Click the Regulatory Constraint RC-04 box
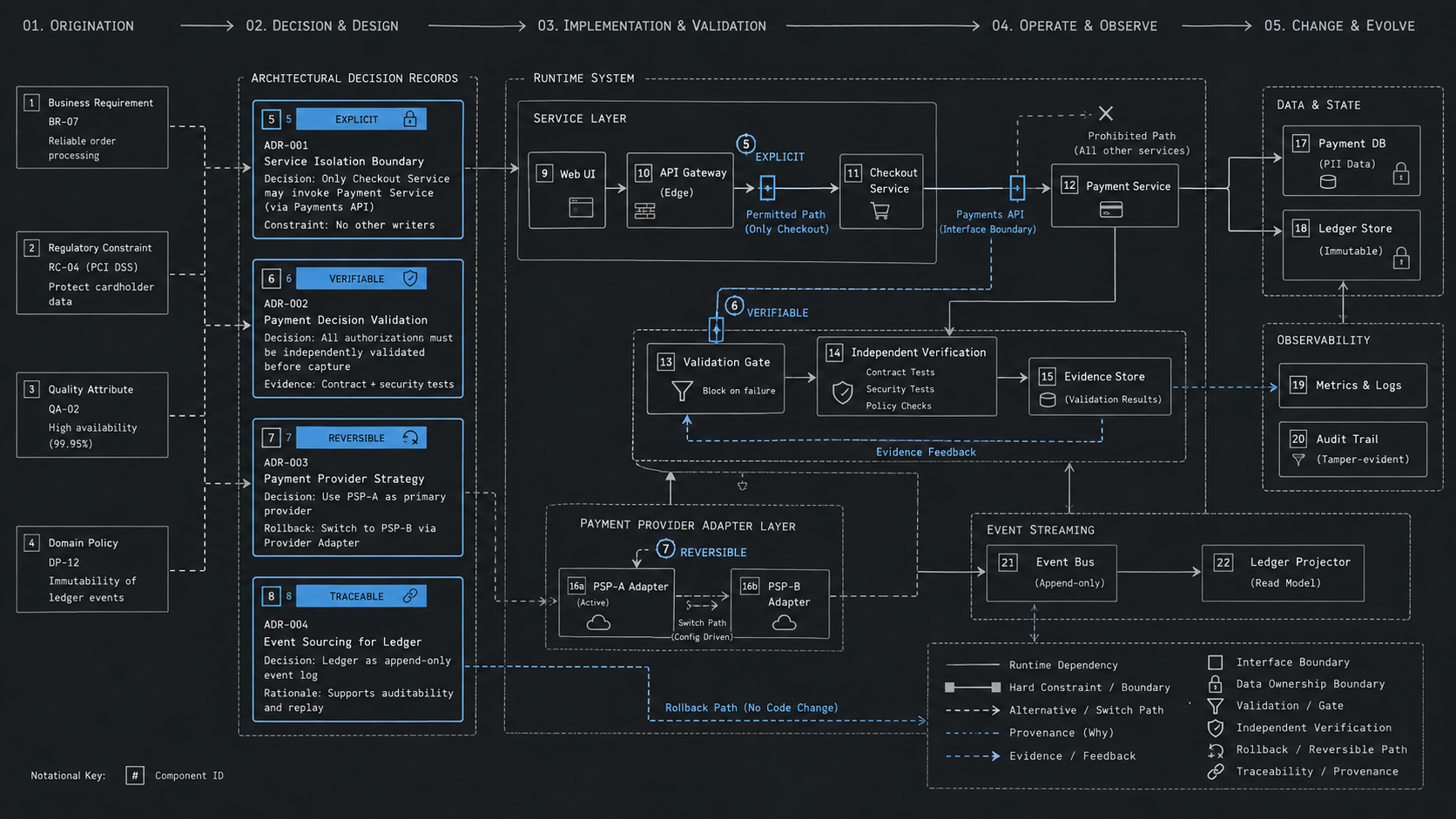This screenshot has height=819, width=1456. pos(92,272)
